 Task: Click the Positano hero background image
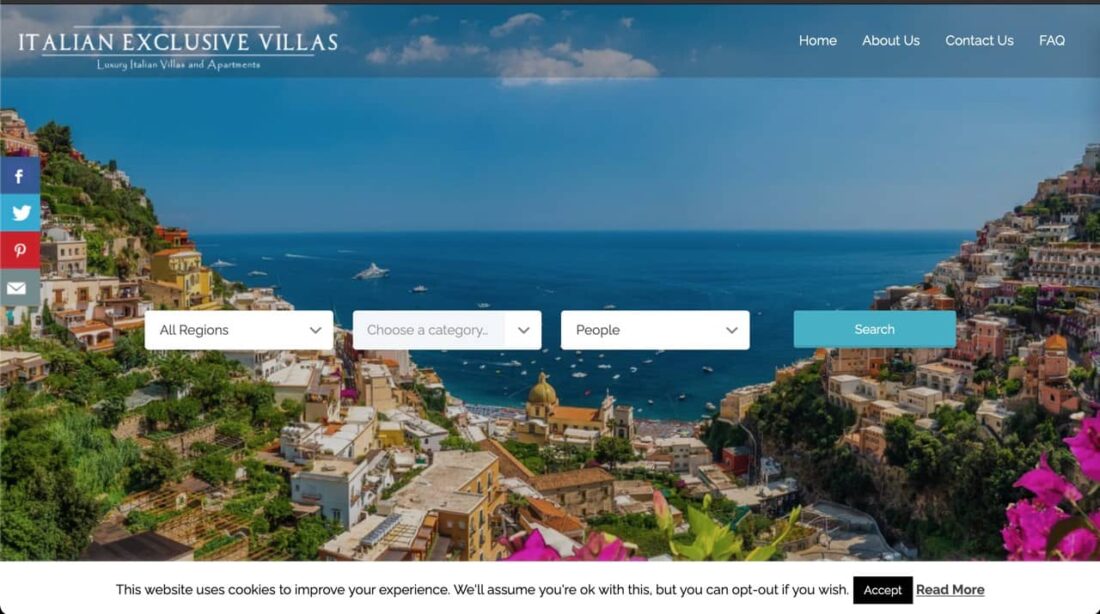point(550,175)
